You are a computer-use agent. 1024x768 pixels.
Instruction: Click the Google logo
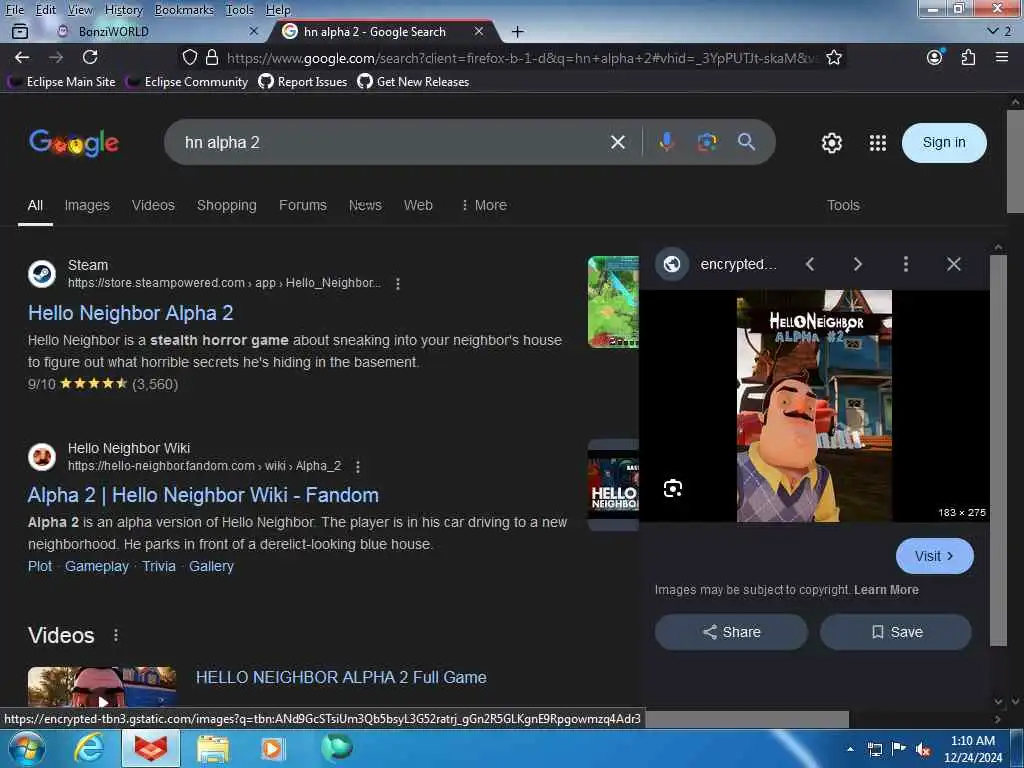pyautogui.click(x=74, y=142)
